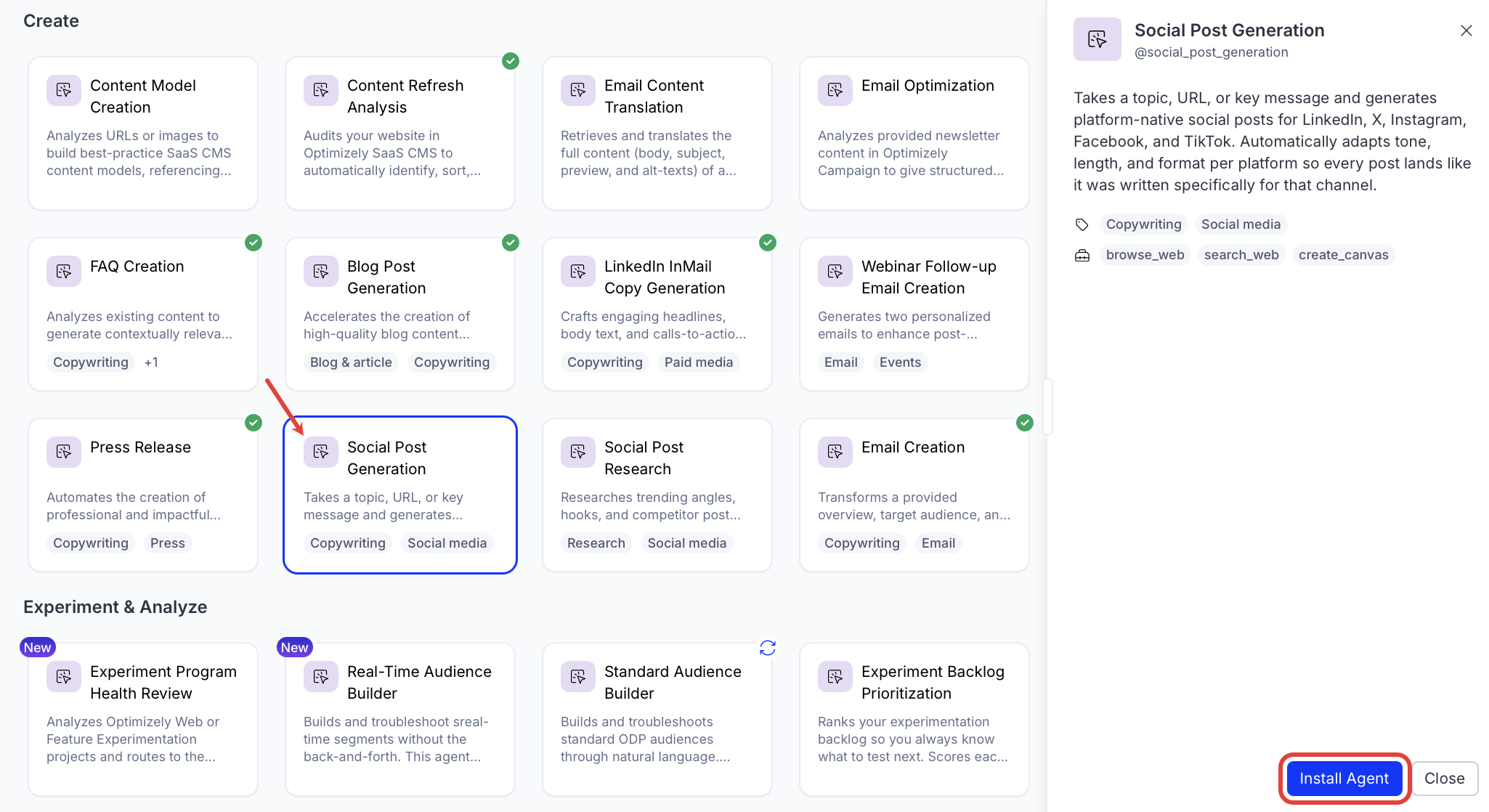Install the Social Post Generation agent
1489x812 pixels.
coord(1344,778)
